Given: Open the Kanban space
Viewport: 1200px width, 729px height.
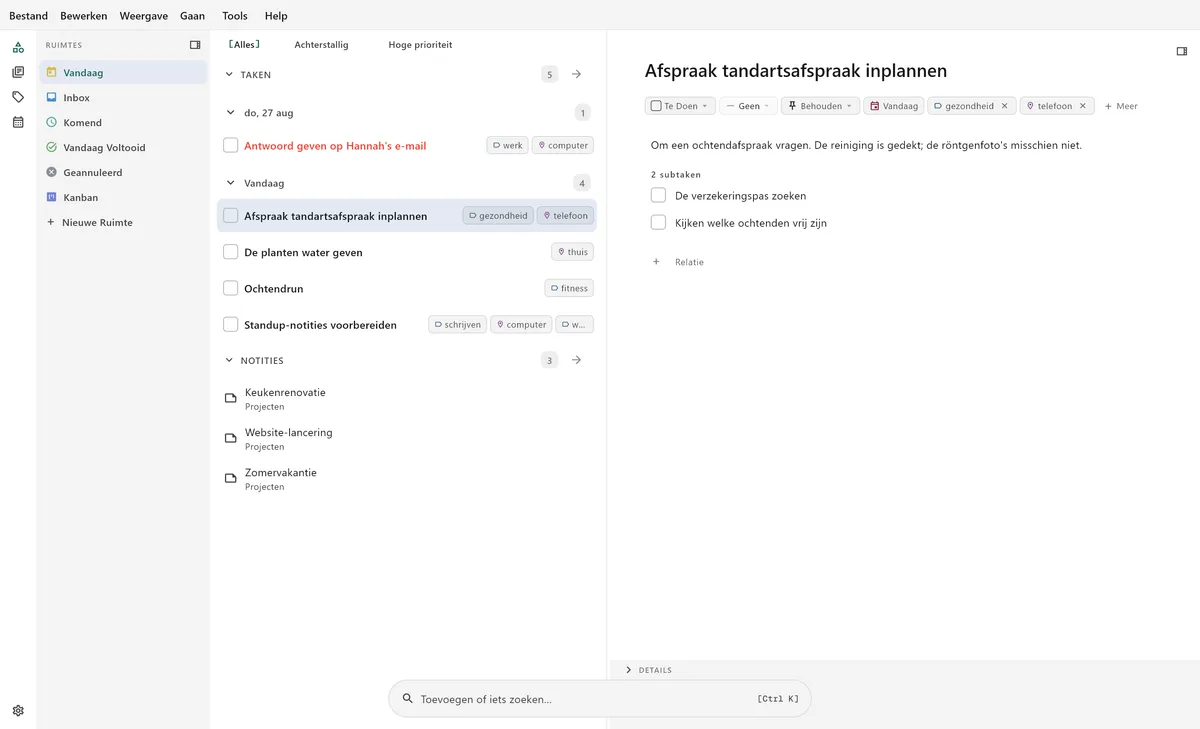Looking at the screenshot, I should coord(123,198).
